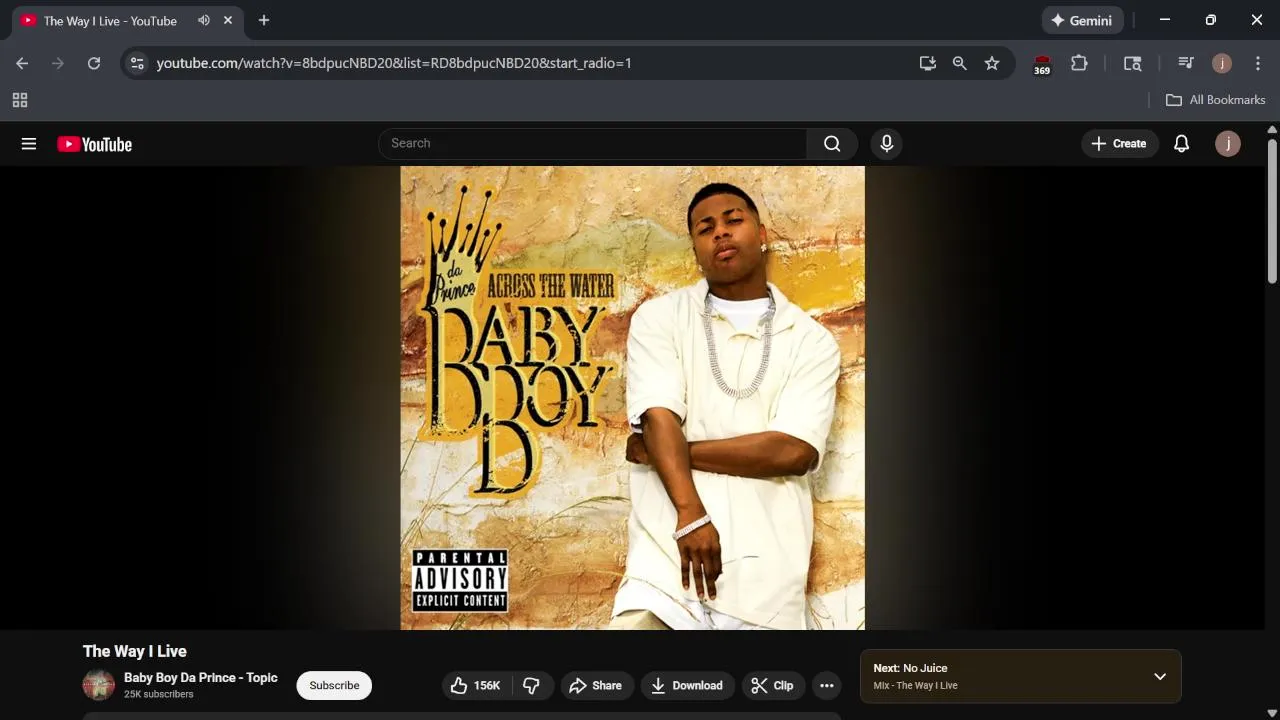Screen dimensions: 1280x720
Task: Dislike this video
Action: coord(532,685)
